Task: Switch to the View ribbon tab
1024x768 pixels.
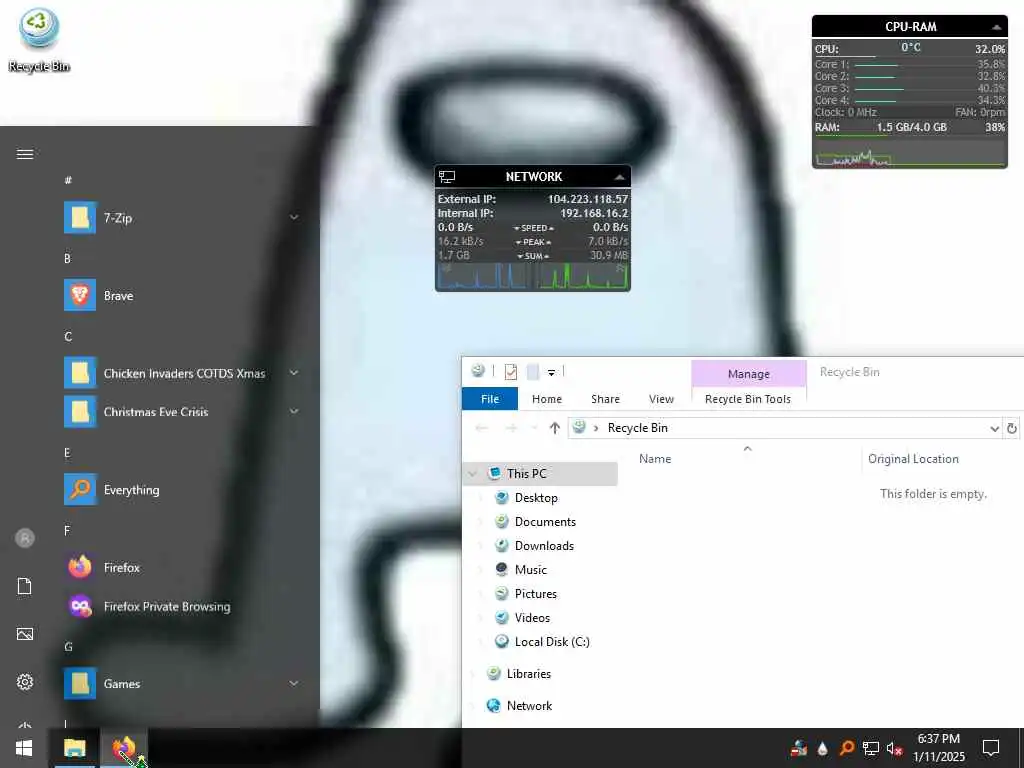Action: tap(661, 399)
